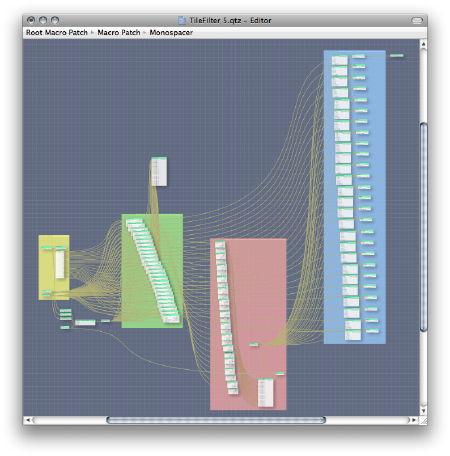Viewport: 450px width, 456px height.
Task: Click the document icon in title bar
Action: coord(182,20)
